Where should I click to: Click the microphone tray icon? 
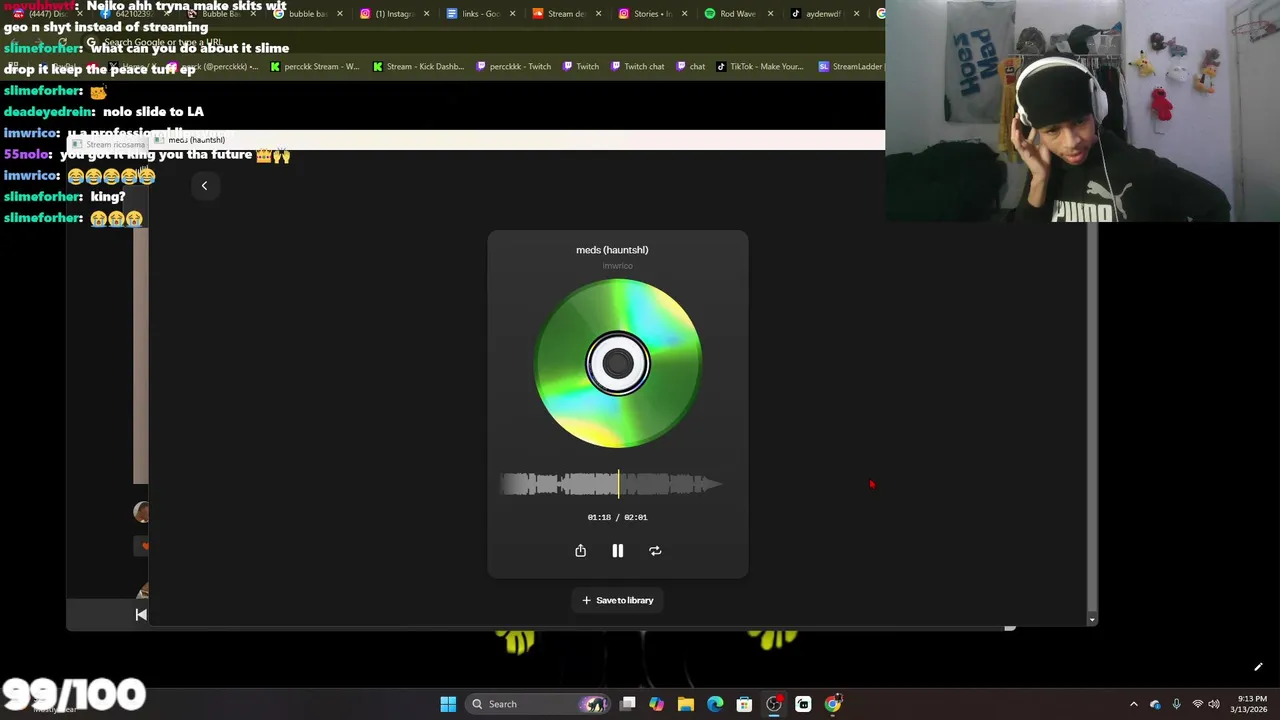(x=1177, y=704)
